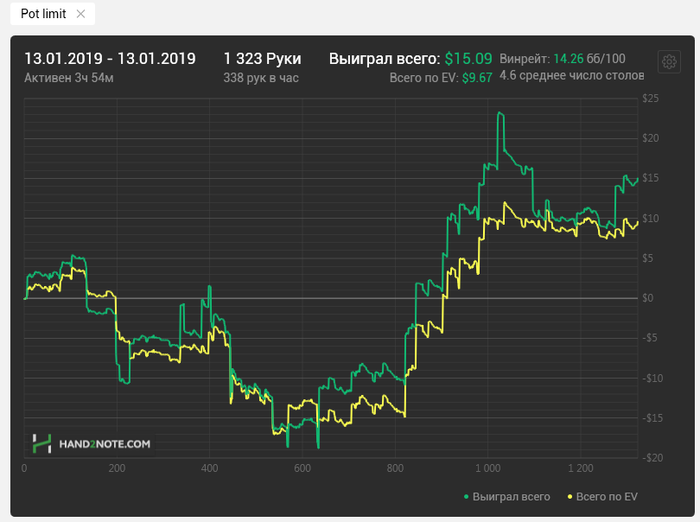Click the $0 label on the vertical axis
Image resolution: width=700 pixels, height=522 pixels.
649,298
